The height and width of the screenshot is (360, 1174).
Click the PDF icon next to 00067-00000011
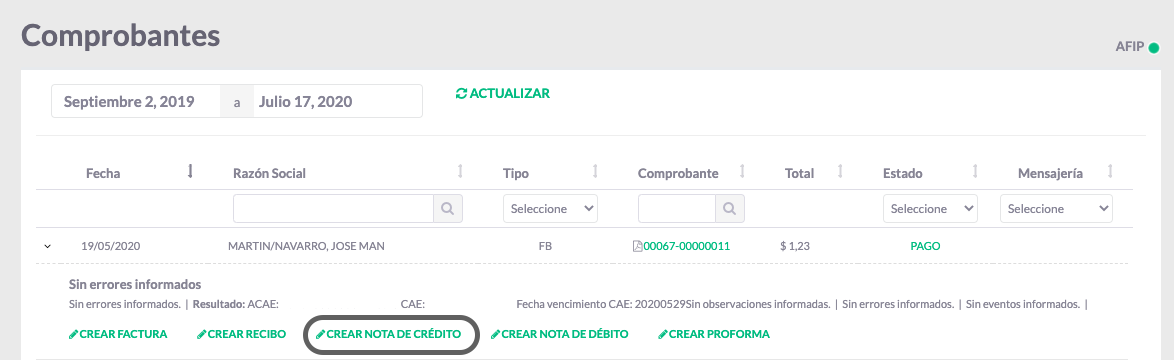(638, 245)
